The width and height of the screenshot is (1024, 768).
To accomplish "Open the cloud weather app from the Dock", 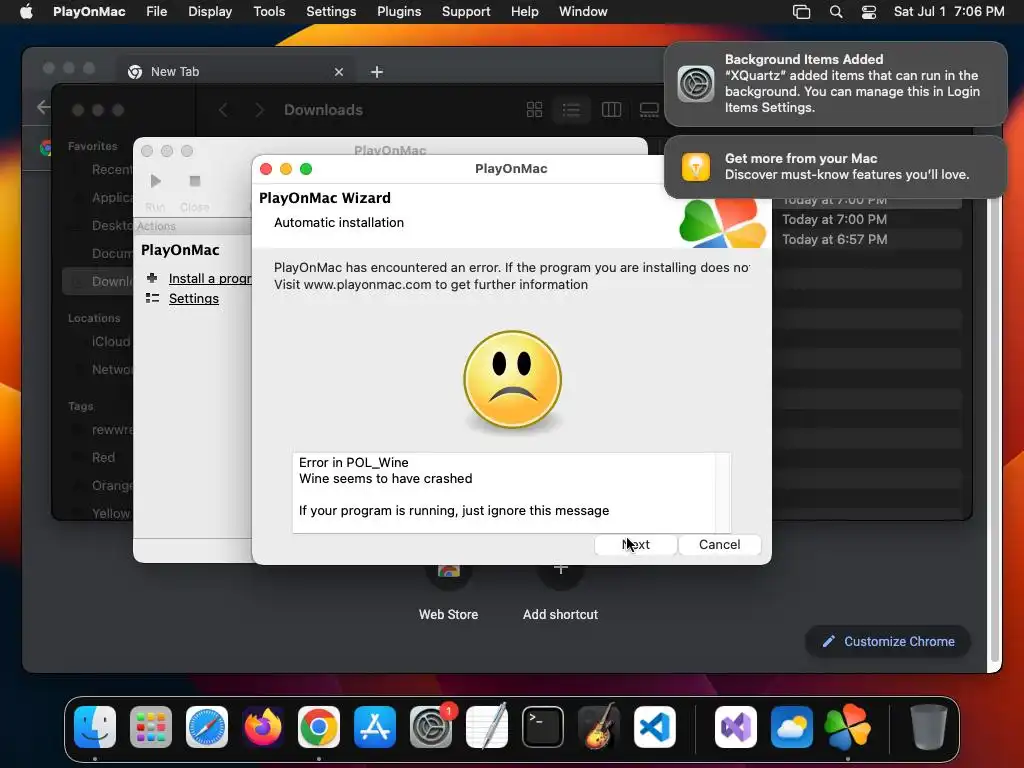I will [792, 727].
